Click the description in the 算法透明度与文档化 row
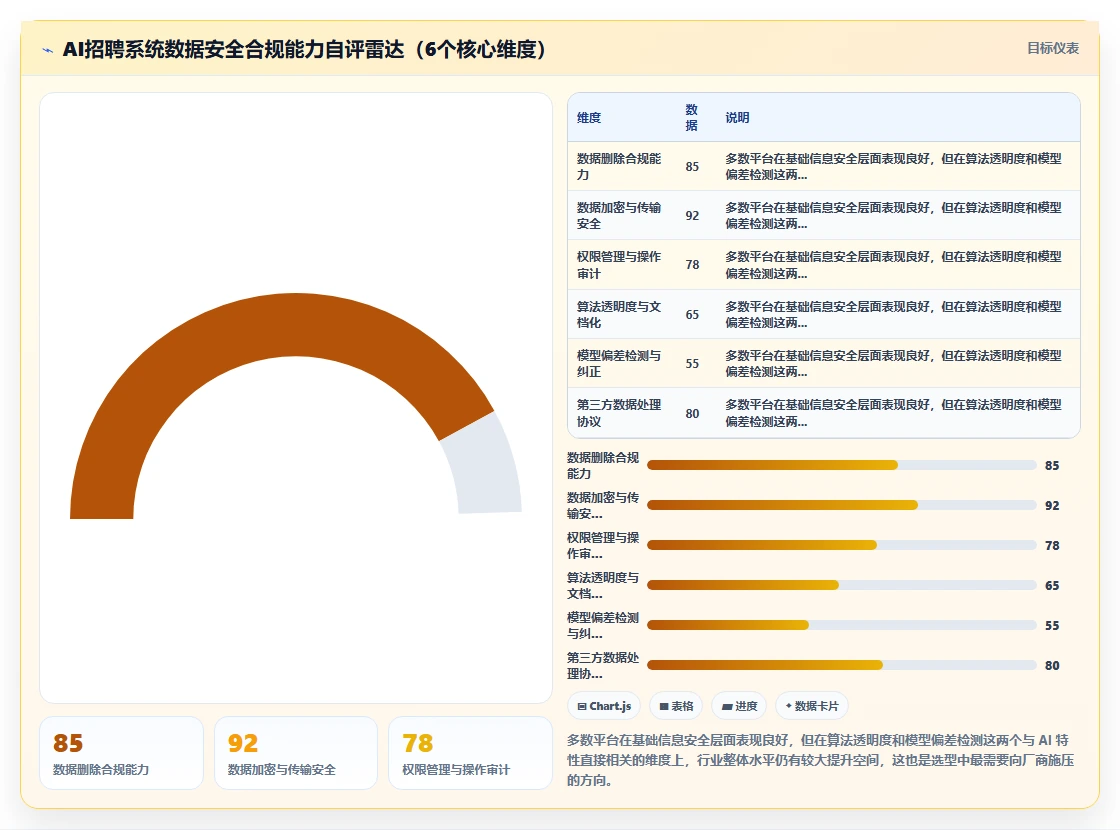This screenshot has width=1120, height=830. (894, 314)
